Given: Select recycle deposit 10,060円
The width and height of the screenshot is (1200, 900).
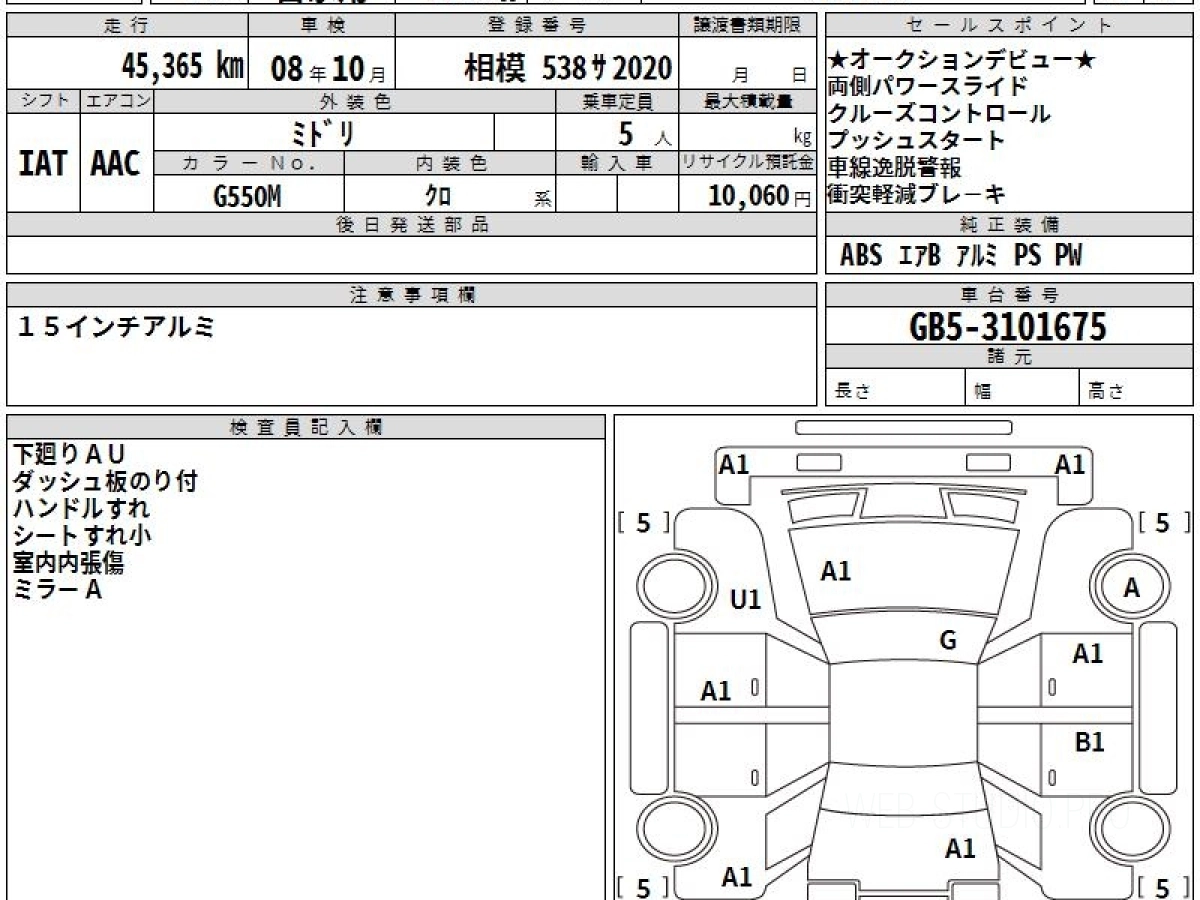Looking at the screenshot, I should pos(759,196).
